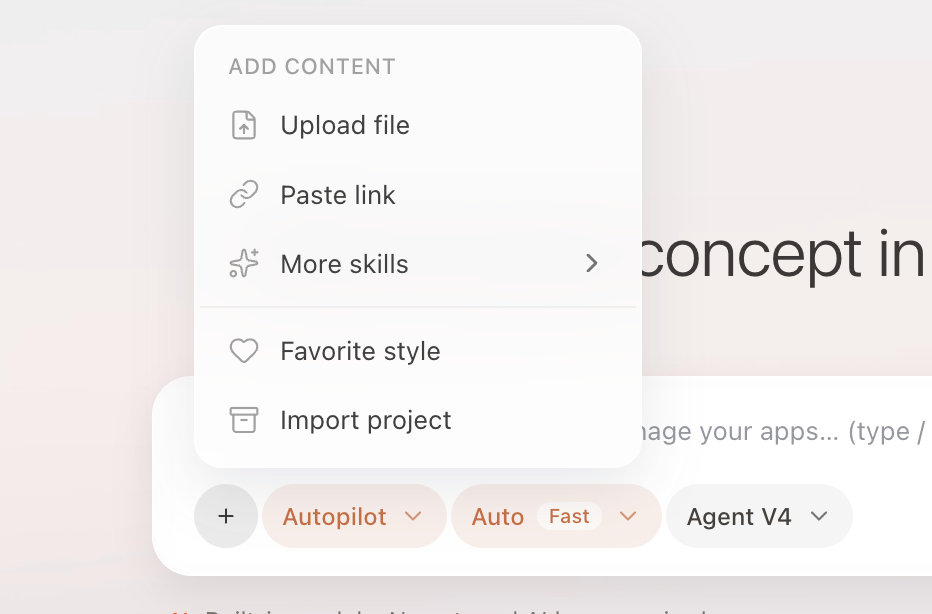The height and width of the screenshot is (614, 932).
Task: Choose Import project menu option
Action: (418, 420)
